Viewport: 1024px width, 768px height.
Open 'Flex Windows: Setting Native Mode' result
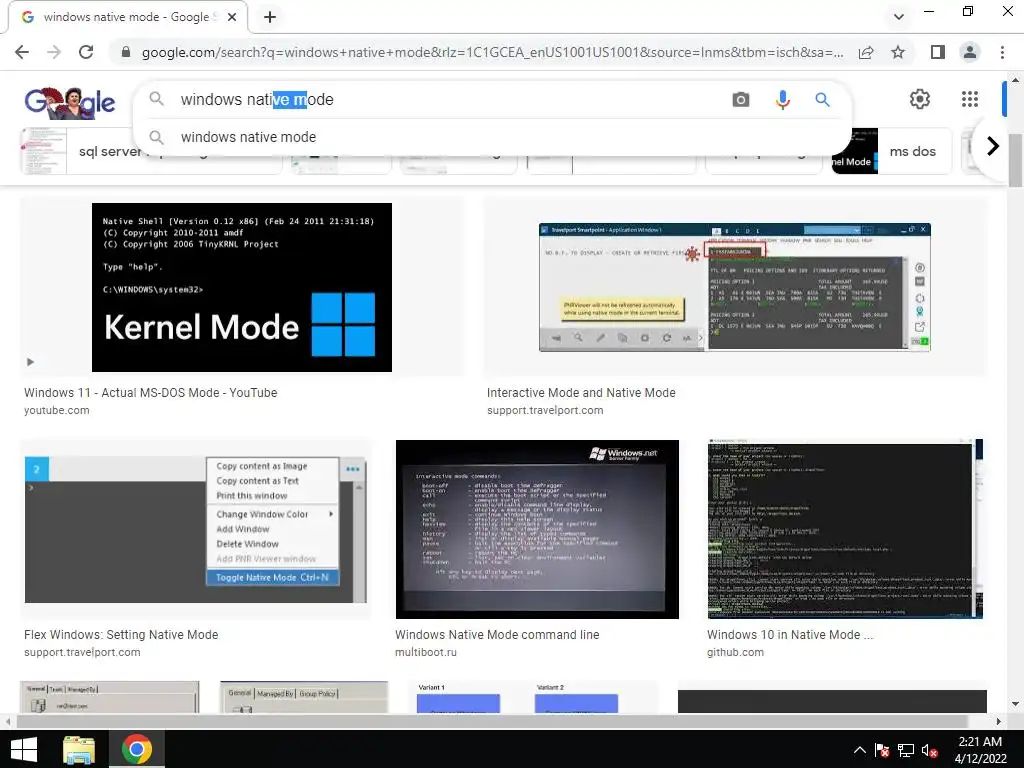point(121,635)
